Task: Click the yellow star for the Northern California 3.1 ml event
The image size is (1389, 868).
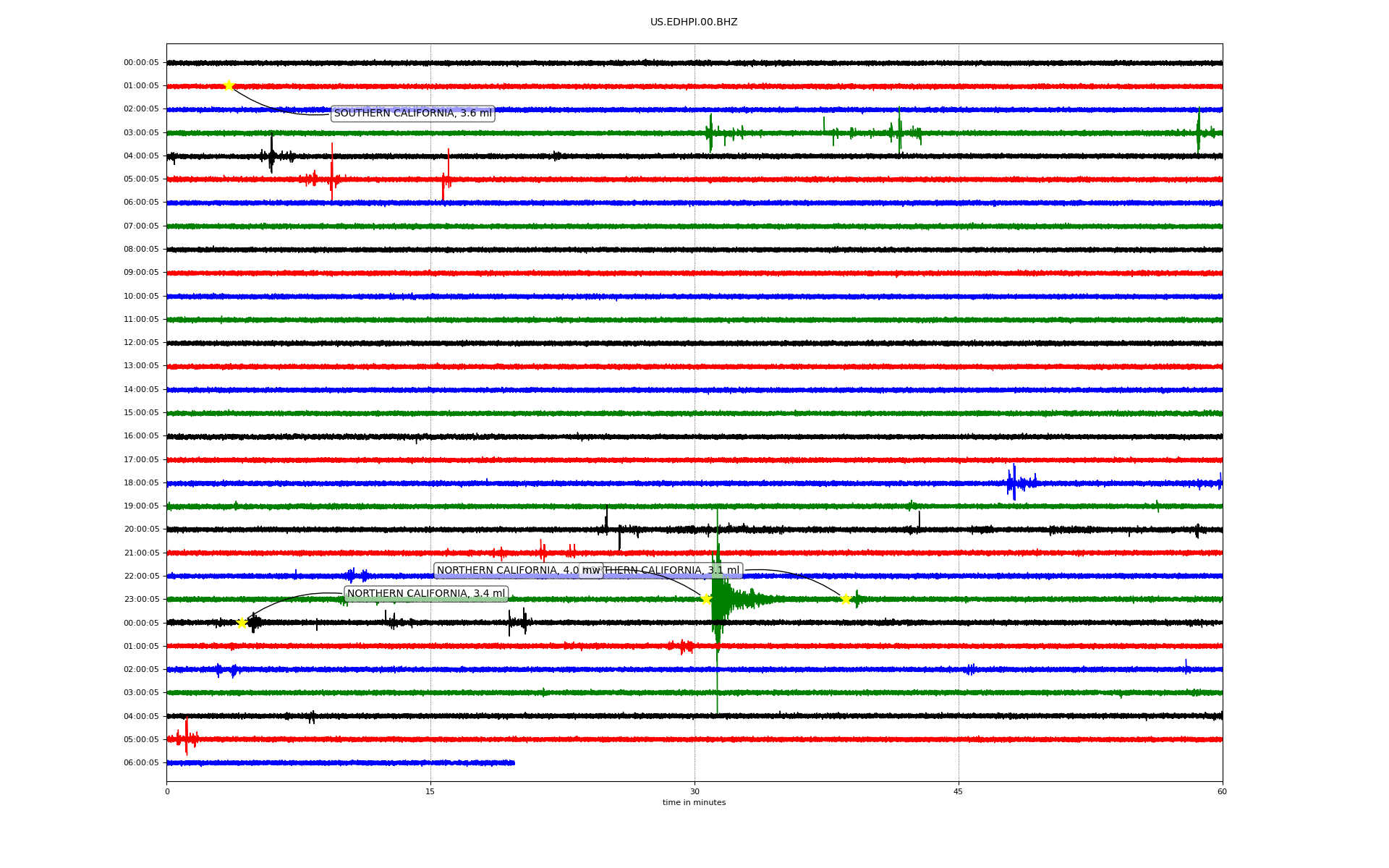Action: (845, 599)
